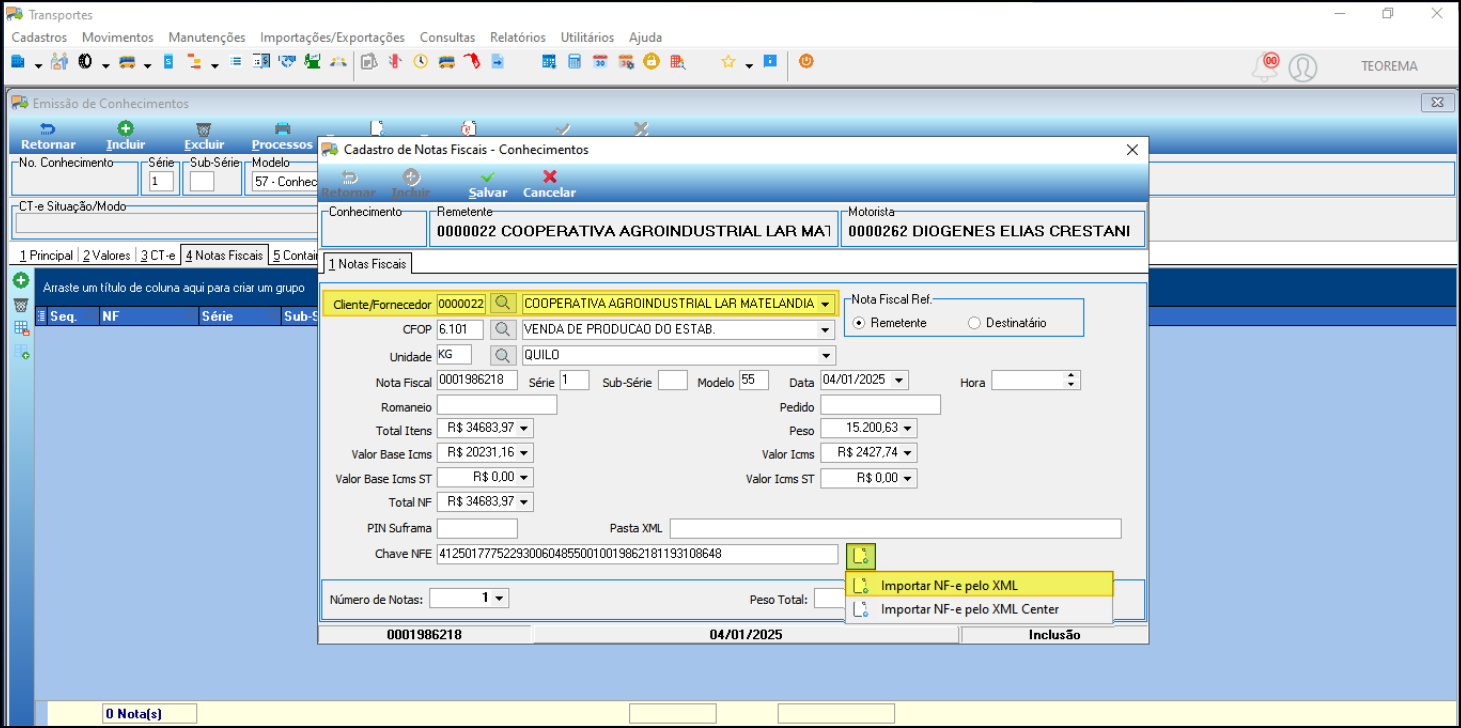Click Incluir in Emissão de Conhecimentos toolbar

(x=126, y=137)
